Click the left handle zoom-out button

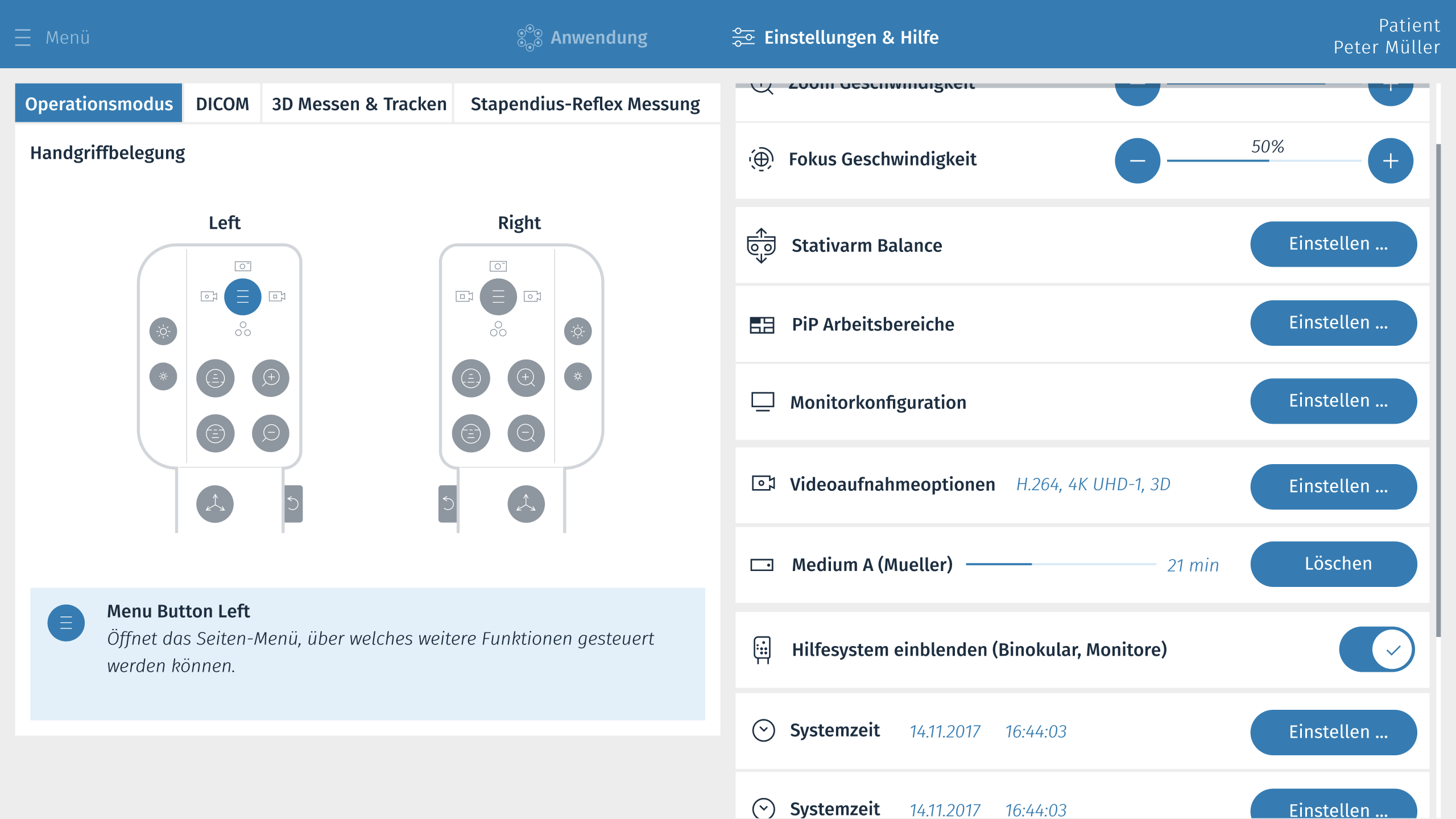pyautogui.click(x=271, y=433)
